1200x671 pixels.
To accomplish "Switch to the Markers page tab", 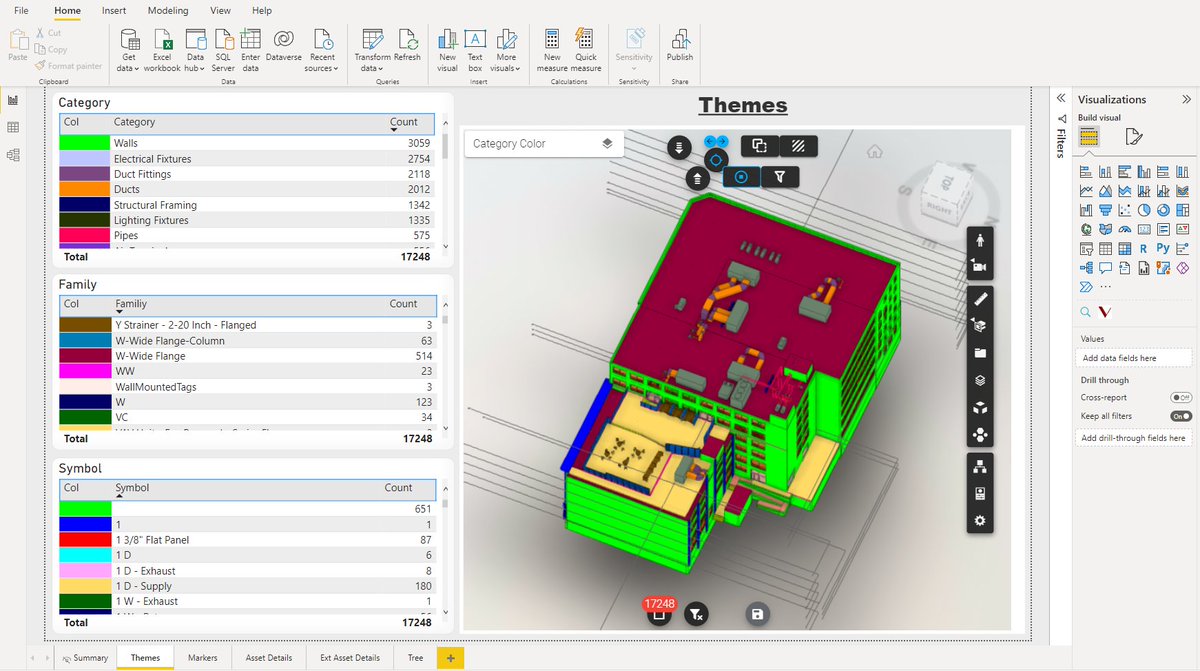I will 203,657.
